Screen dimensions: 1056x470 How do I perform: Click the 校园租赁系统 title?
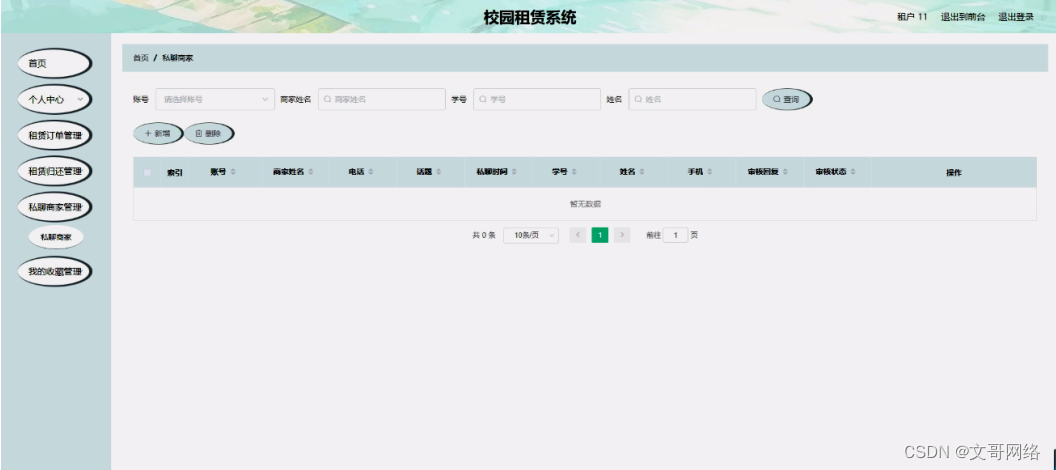pos(530,18)
